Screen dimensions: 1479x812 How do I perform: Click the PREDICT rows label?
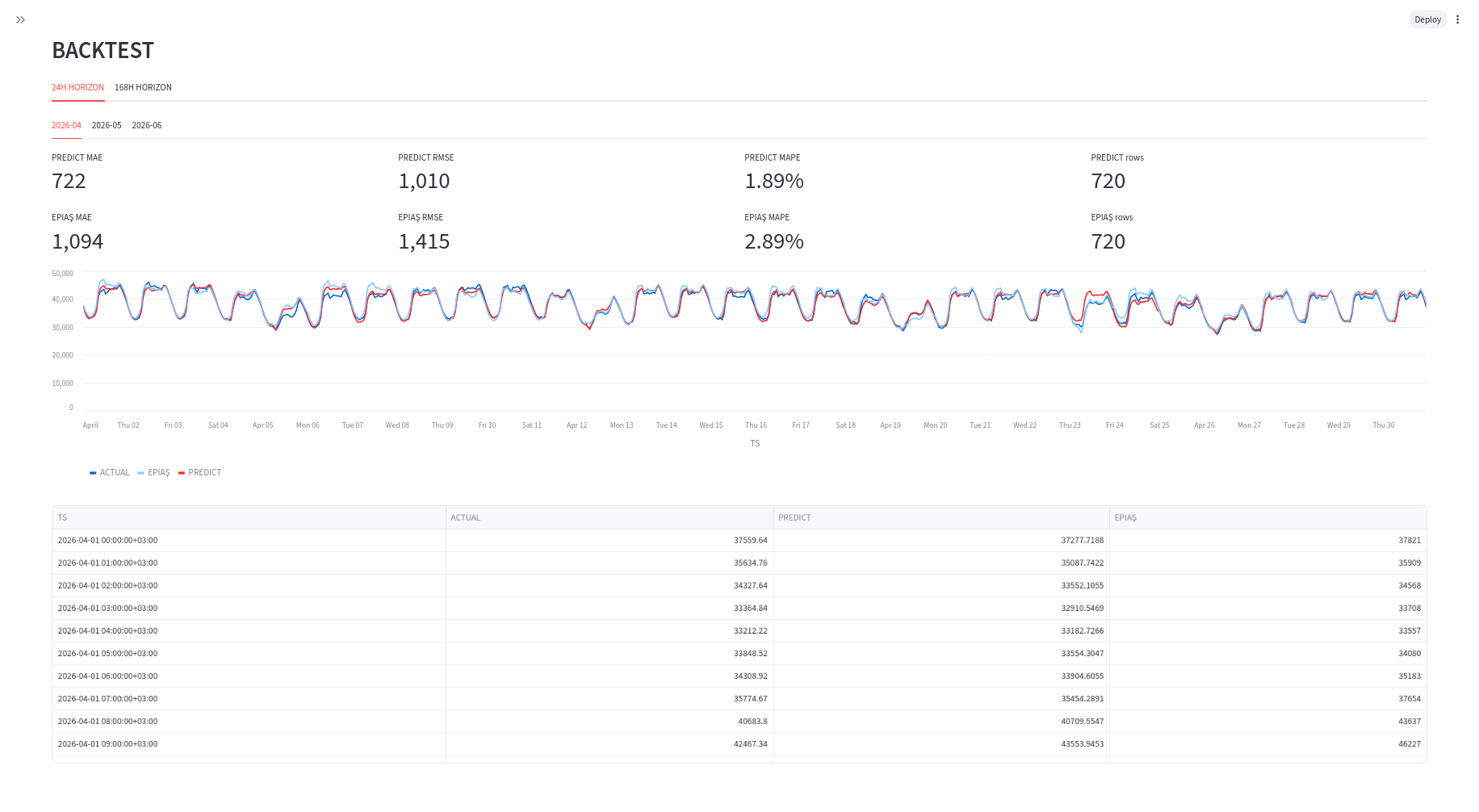tap(1117, 157)
